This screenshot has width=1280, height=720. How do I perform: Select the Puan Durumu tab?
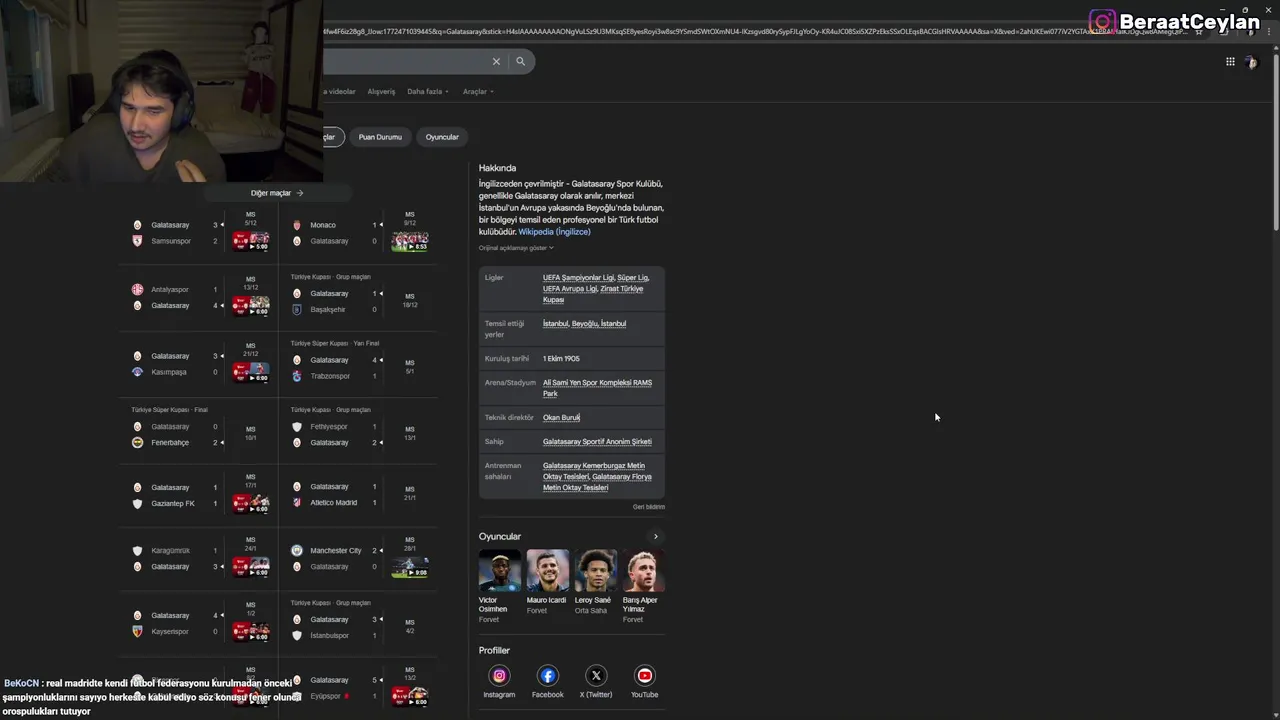coord(380,137)
